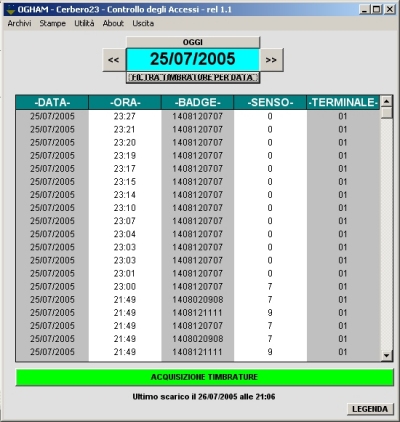Image resolution: width=400 pixels, height=422 pixels.
Task: Click the 25/07/2005 cyan date field
Action: tap(193, 59)
